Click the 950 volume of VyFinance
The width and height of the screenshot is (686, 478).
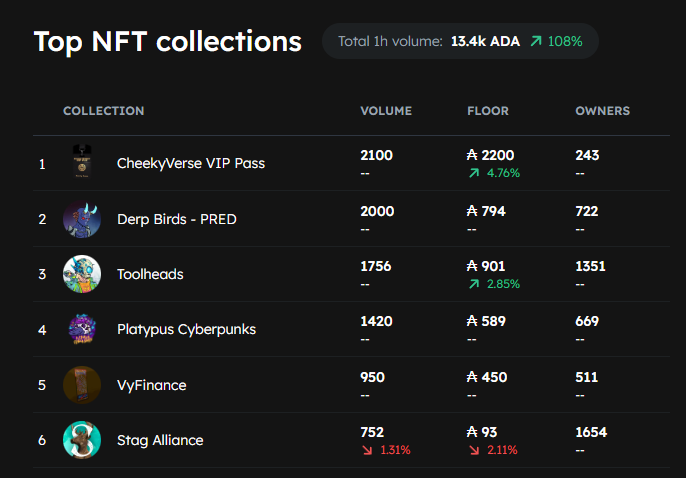pyautogui.click(x=372, y=377)
